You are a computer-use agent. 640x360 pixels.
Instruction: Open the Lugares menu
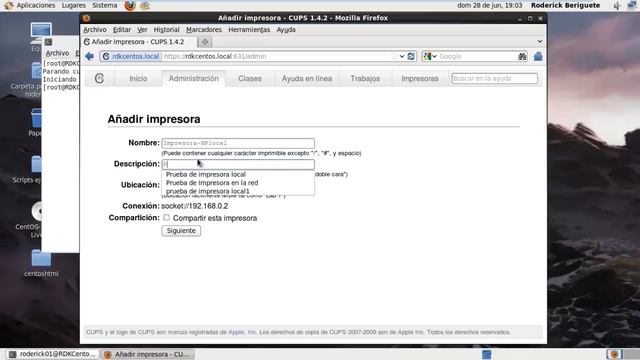tap(73, 5)
